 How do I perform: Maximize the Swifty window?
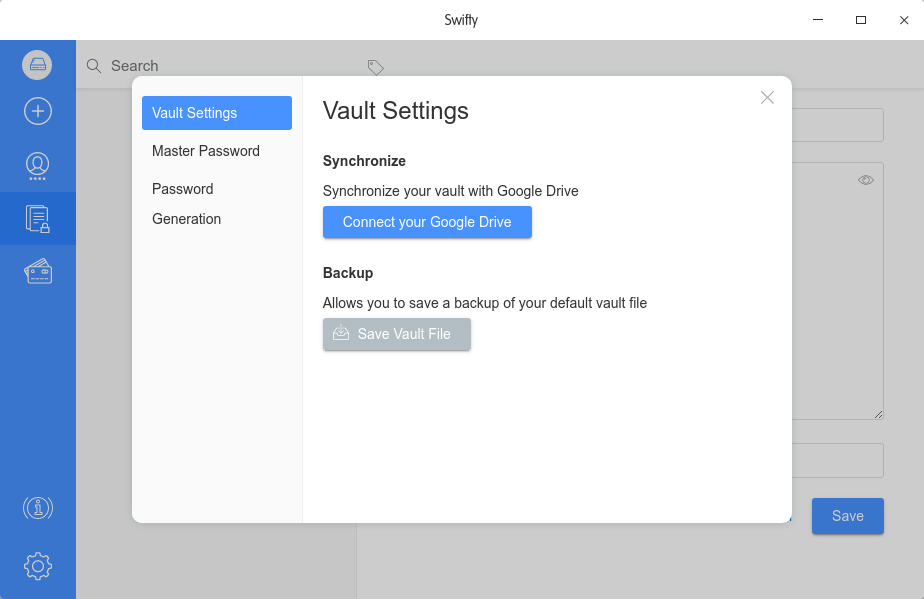click(860, 20)
